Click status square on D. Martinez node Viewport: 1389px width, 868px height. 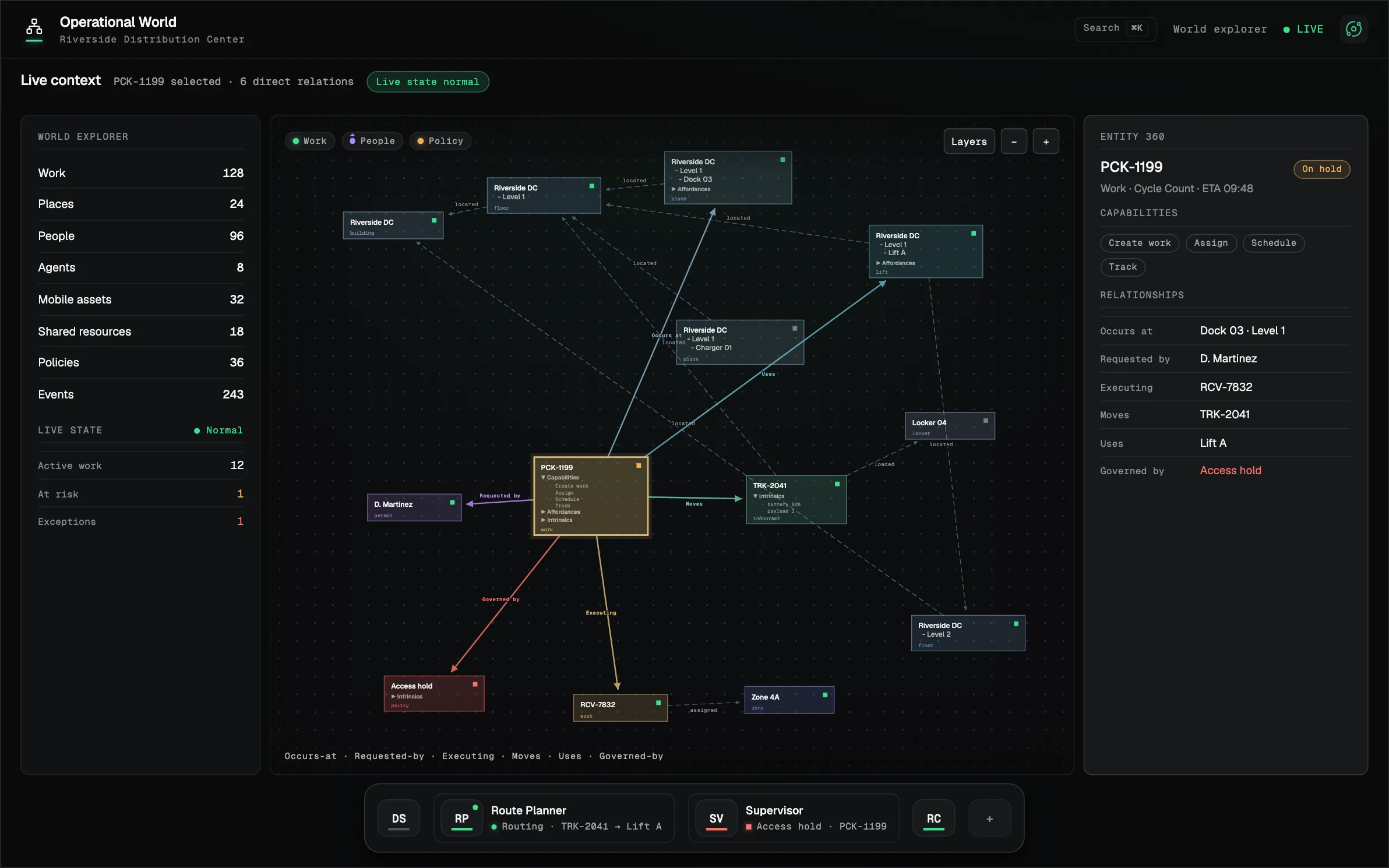(x=452, y=502)
